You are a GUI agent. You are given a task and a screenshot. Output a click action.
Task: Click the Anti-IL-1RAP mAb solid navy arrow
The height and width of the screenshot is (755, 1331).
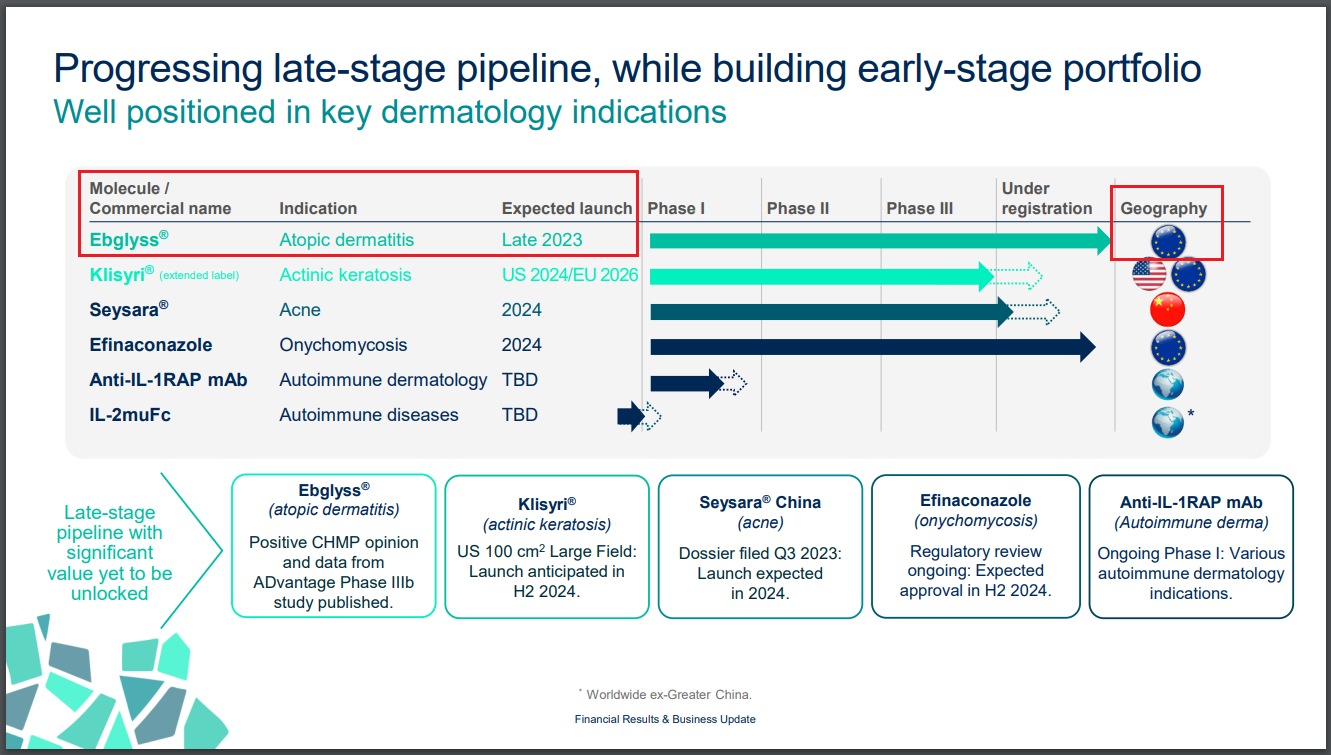coord(686,383)
